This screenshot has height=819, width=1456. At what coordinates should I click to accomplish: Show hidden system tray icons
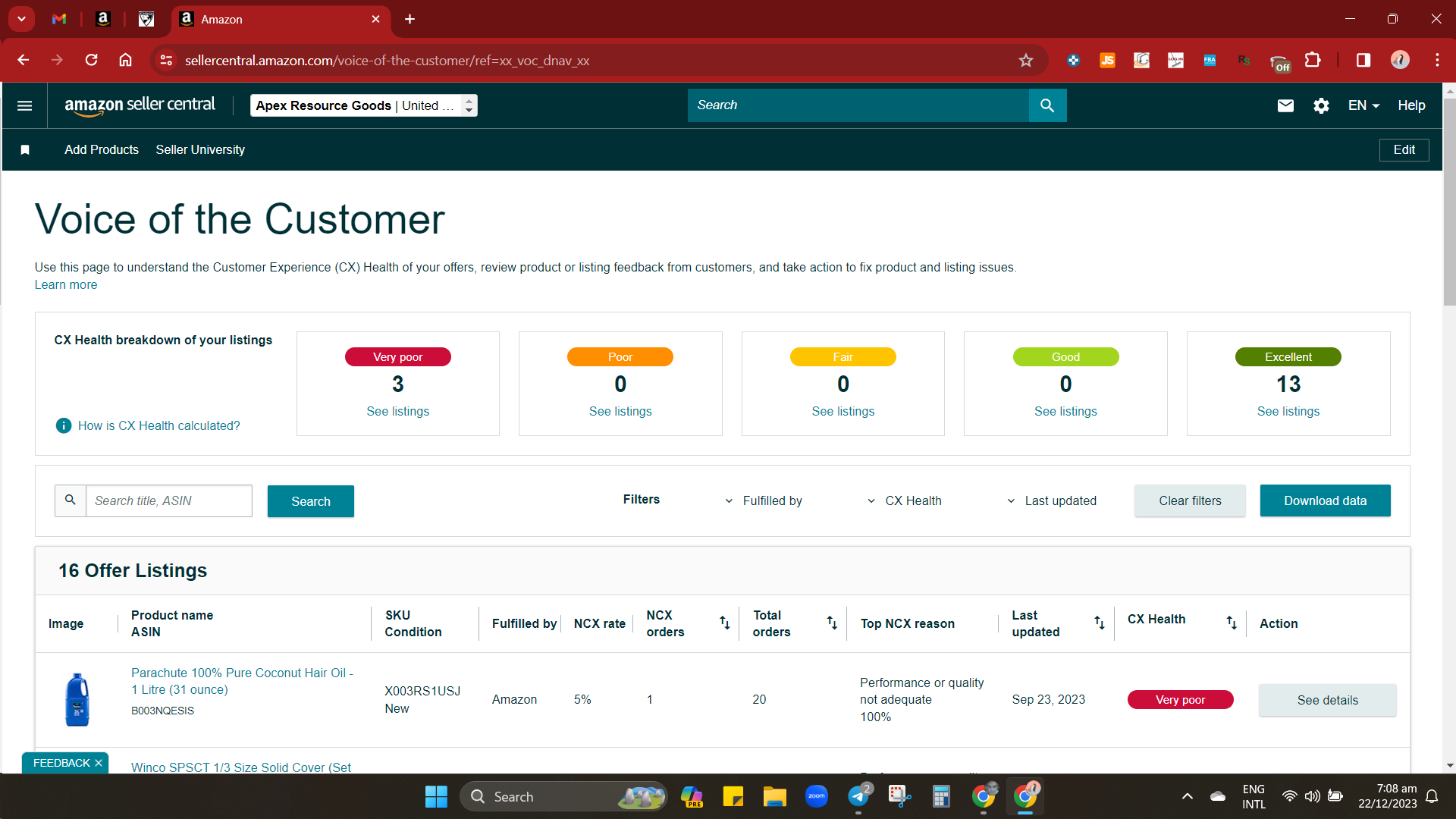[x=1188, y=797]
